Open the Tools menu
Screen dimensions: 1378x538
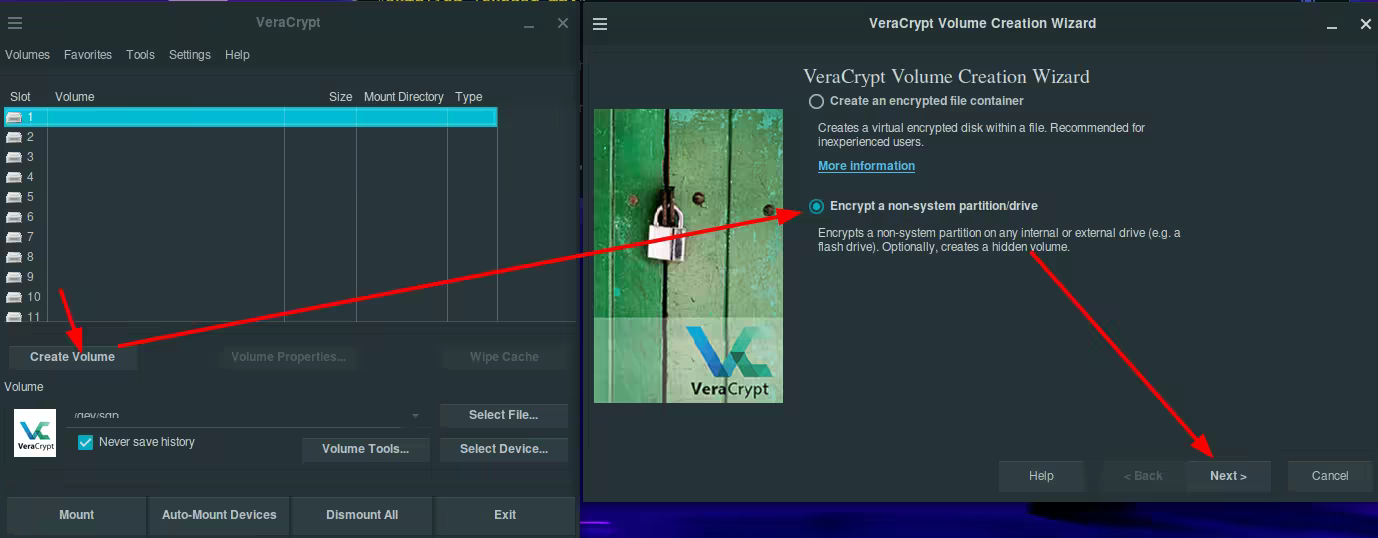pyautogui.click(x=140, y=55)
